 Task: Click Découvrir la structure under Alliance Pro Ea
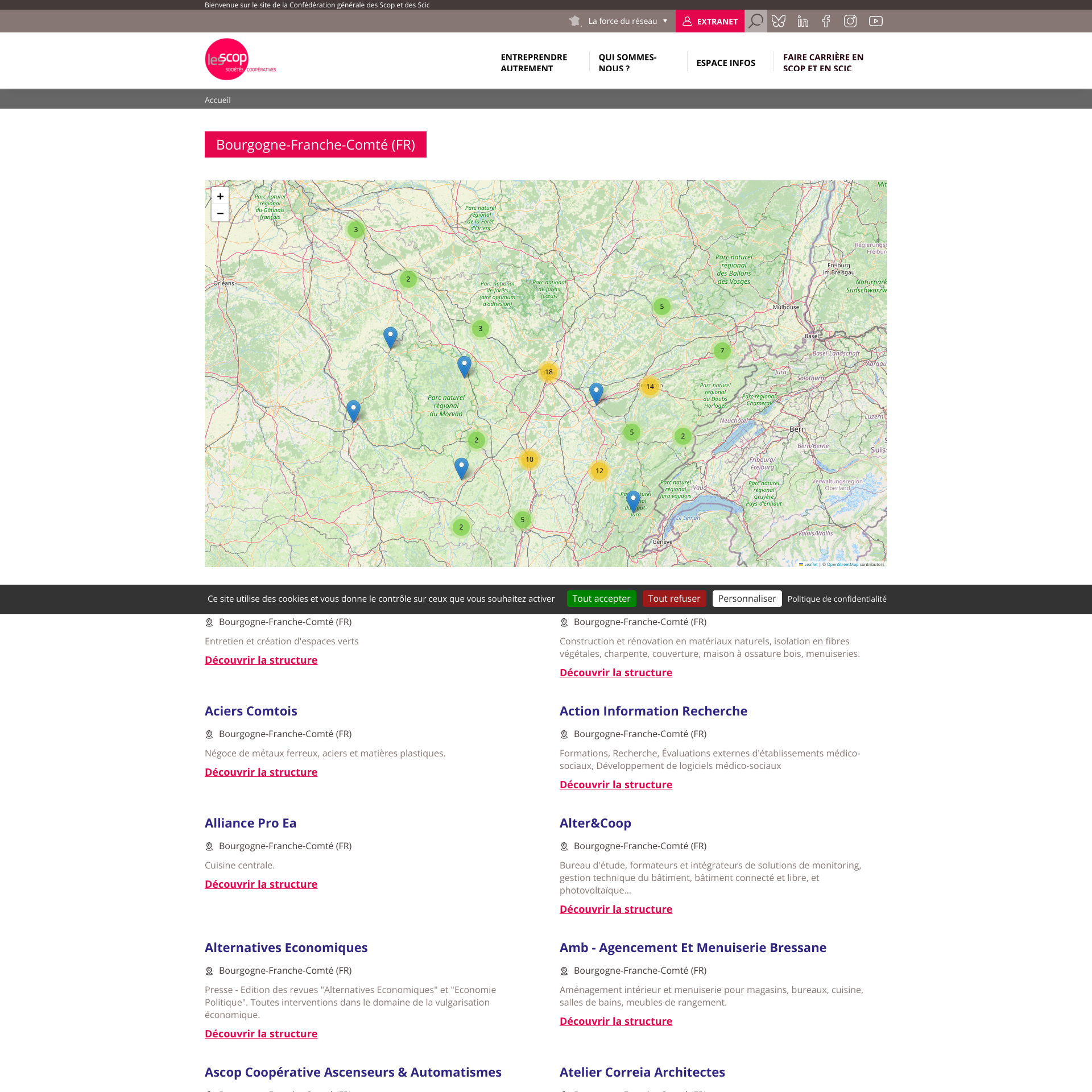tap(261, 884)
